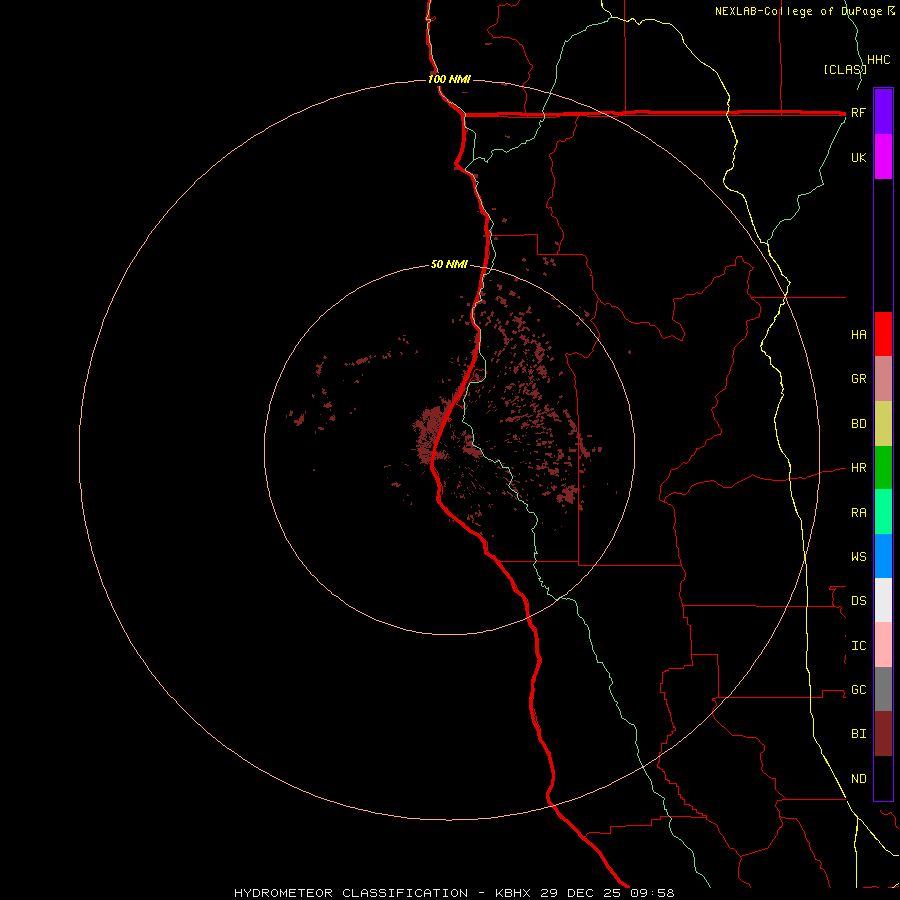This screenshot has height=900, width=900.
Task: Click the WS blue legend swatch
Action: point(883,556)
